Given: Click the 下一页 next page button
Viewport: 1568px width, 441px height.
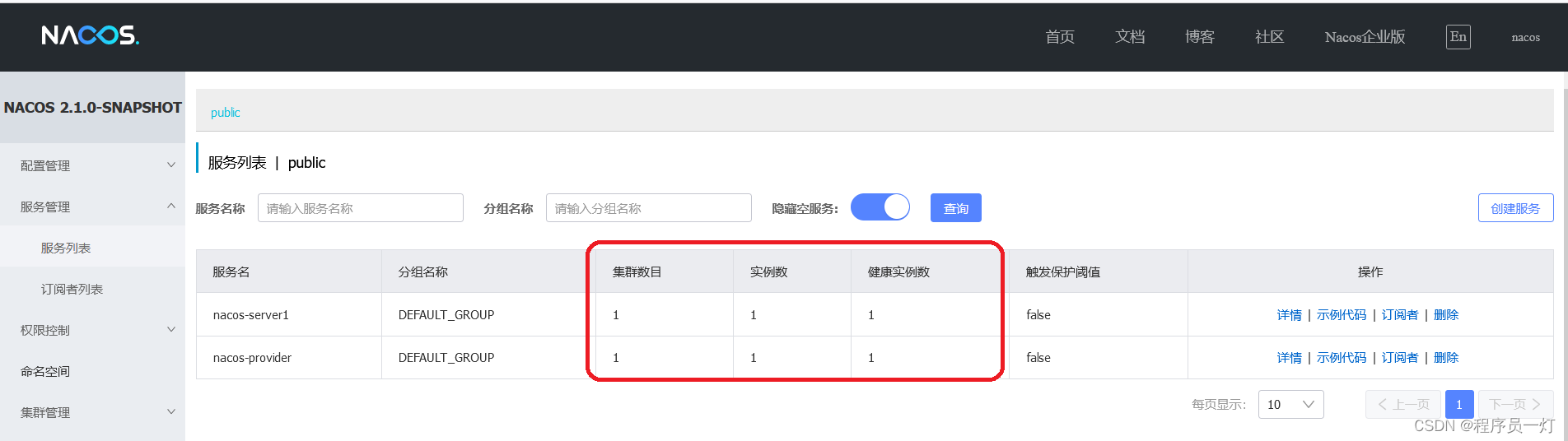Looking at the screenshot, I should coord(1515,404).
